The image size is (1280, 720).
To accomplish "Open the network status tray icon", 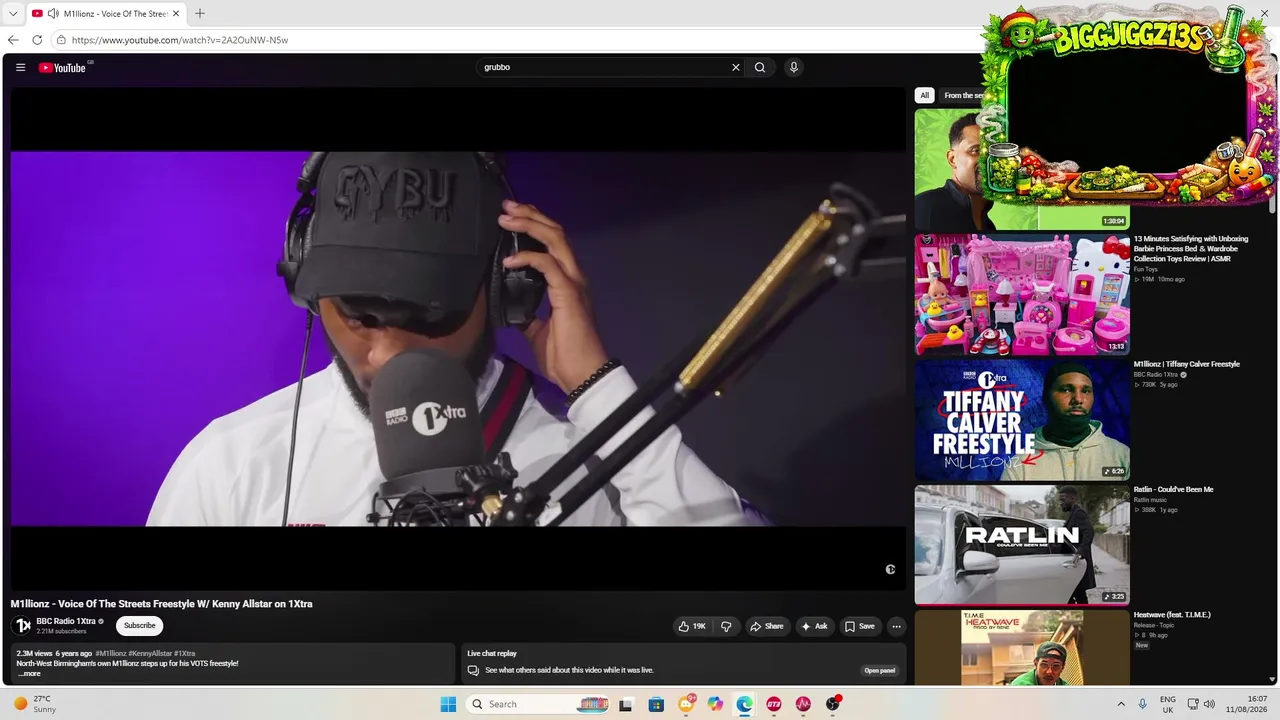I will [x=1192, y=704].
